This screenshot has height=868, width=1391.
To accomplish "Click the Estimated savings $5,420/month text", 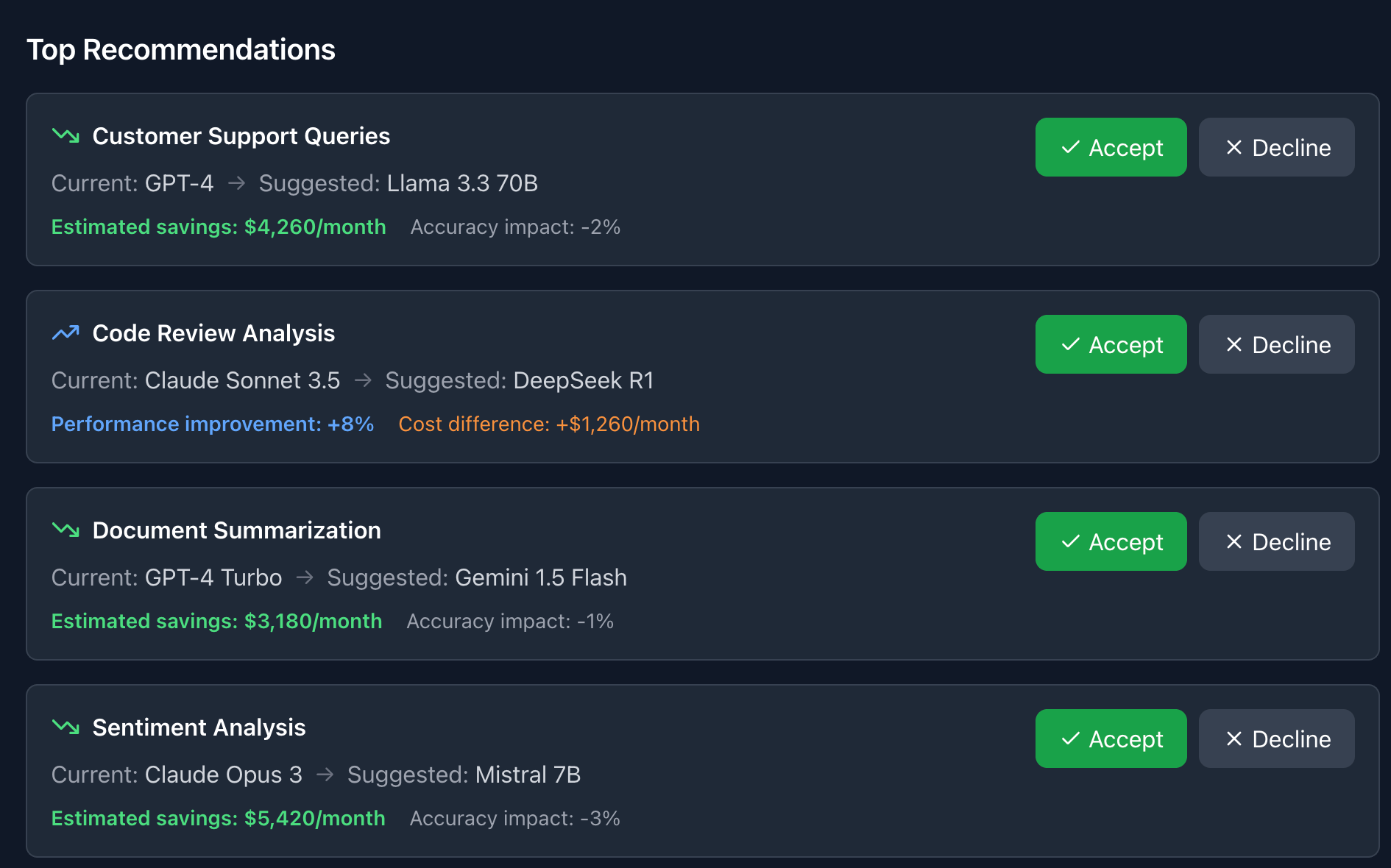I will tap(219, 818).
